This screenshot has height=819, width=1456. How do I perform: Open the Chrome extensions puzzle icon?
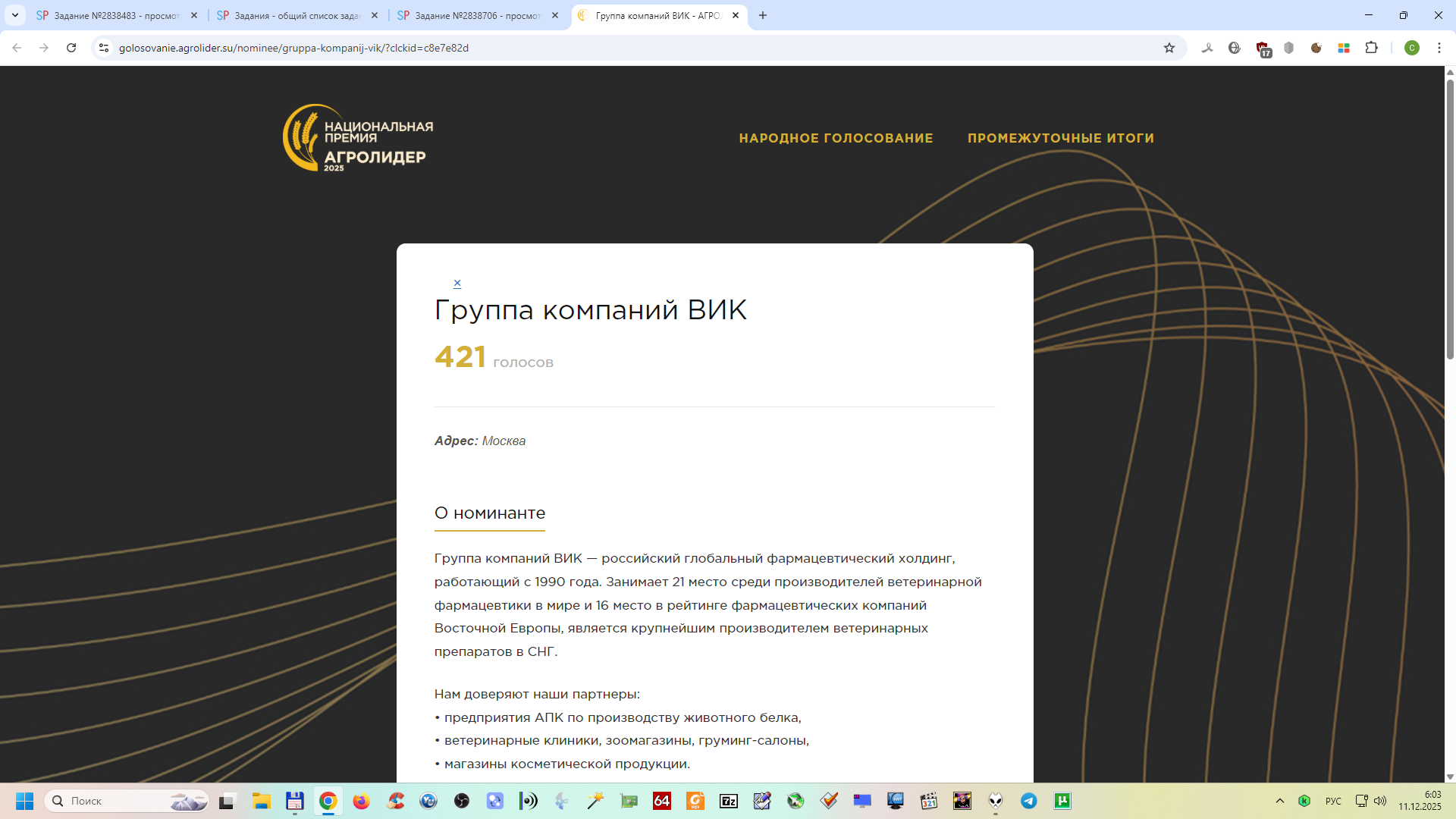pos(1371,48)
